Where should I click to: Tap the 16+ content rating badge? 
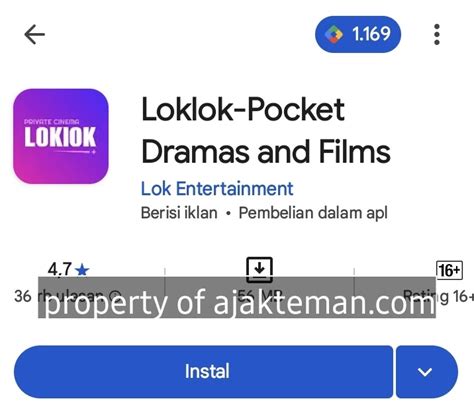click(x=449, y=270)
